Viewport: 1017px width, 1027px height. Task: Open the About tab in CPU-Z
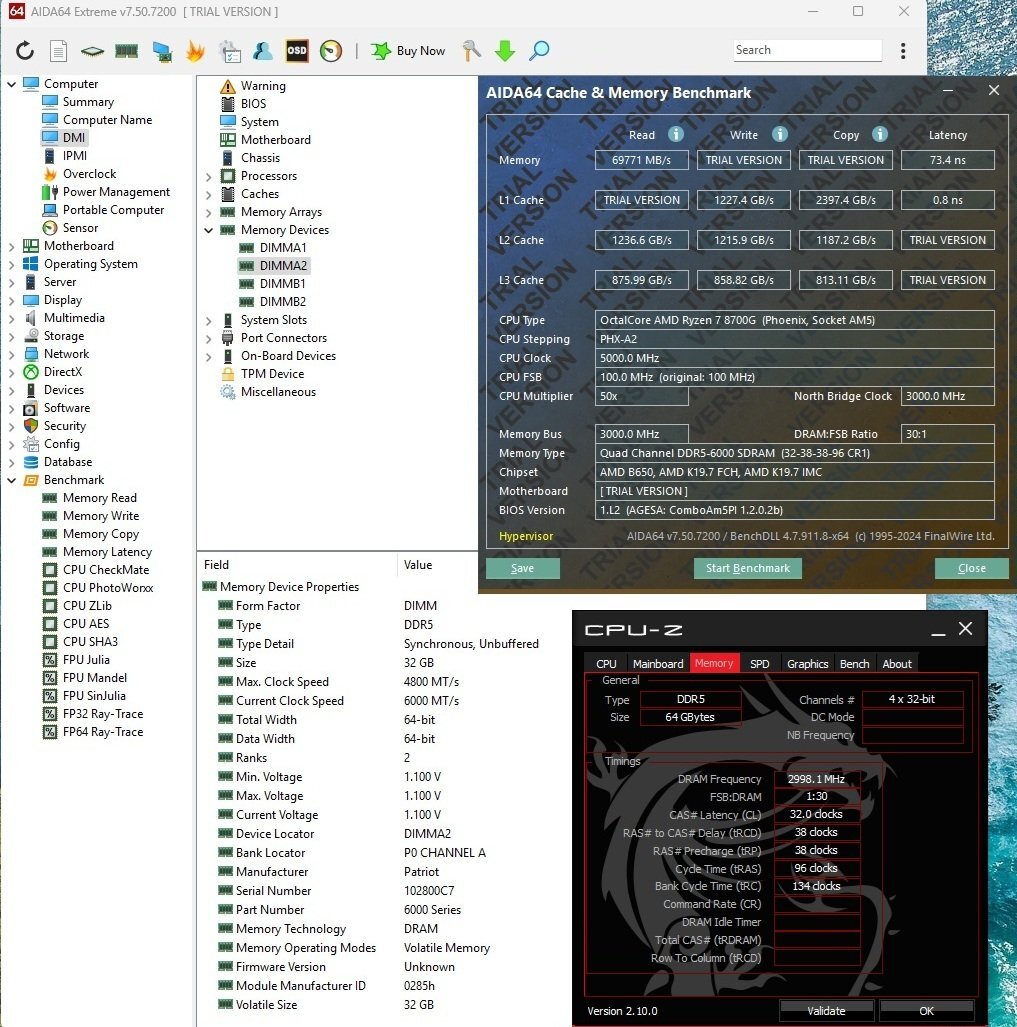pyautogui.click(x=897, y=663)
